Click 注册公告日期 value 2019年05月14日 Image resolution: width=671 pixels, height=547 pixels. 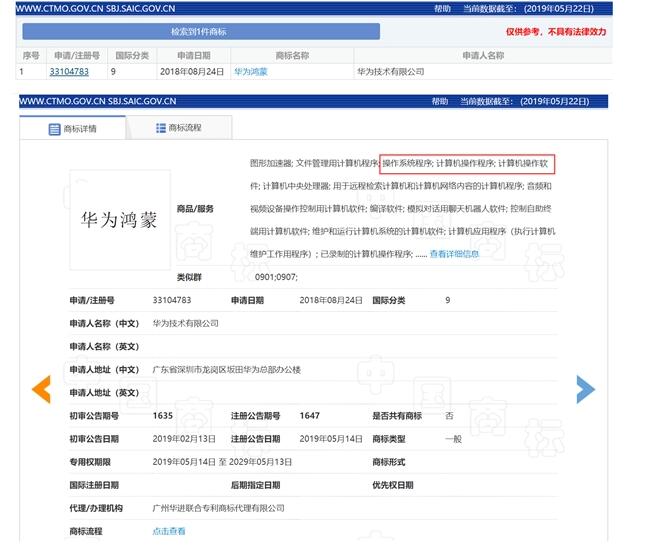[x=331, y=439]
